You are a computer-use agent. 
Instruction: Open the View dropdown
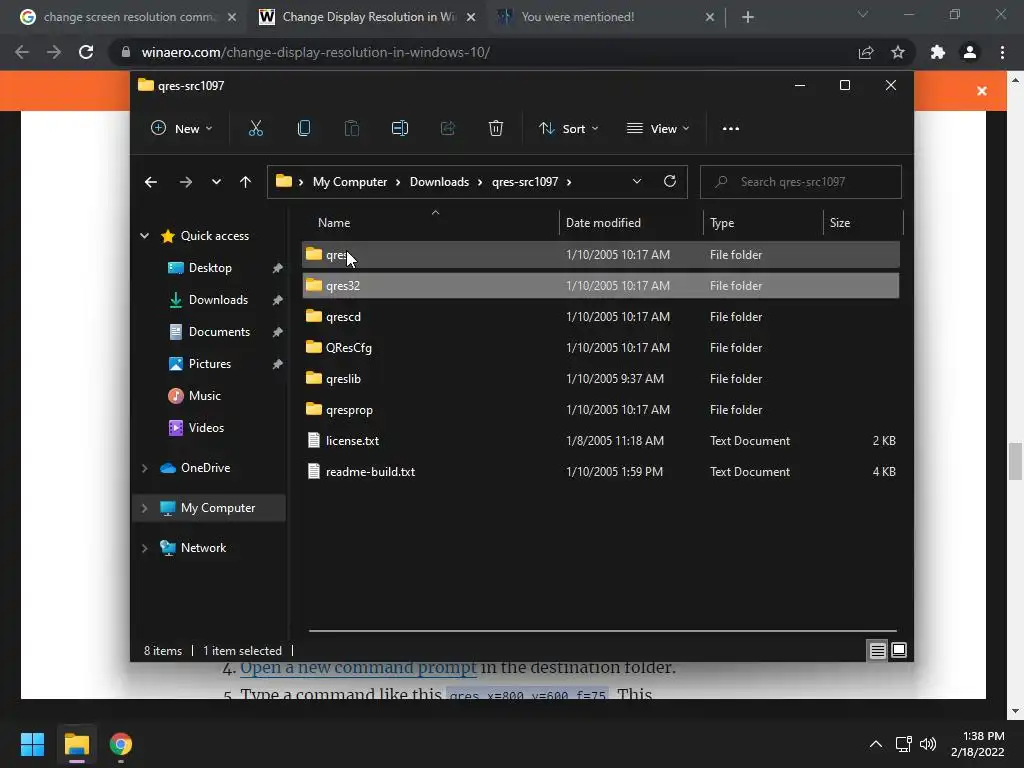(x=658, y=129)
